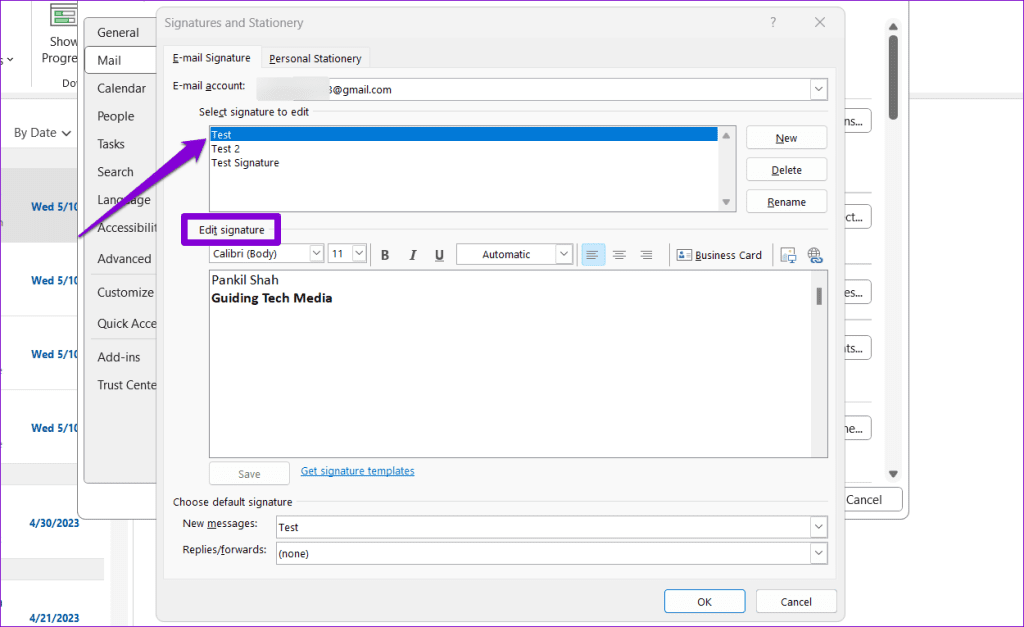Select the 'Test 2' signature
Screen dimensions: 1024x627
[x=464, y=149]
